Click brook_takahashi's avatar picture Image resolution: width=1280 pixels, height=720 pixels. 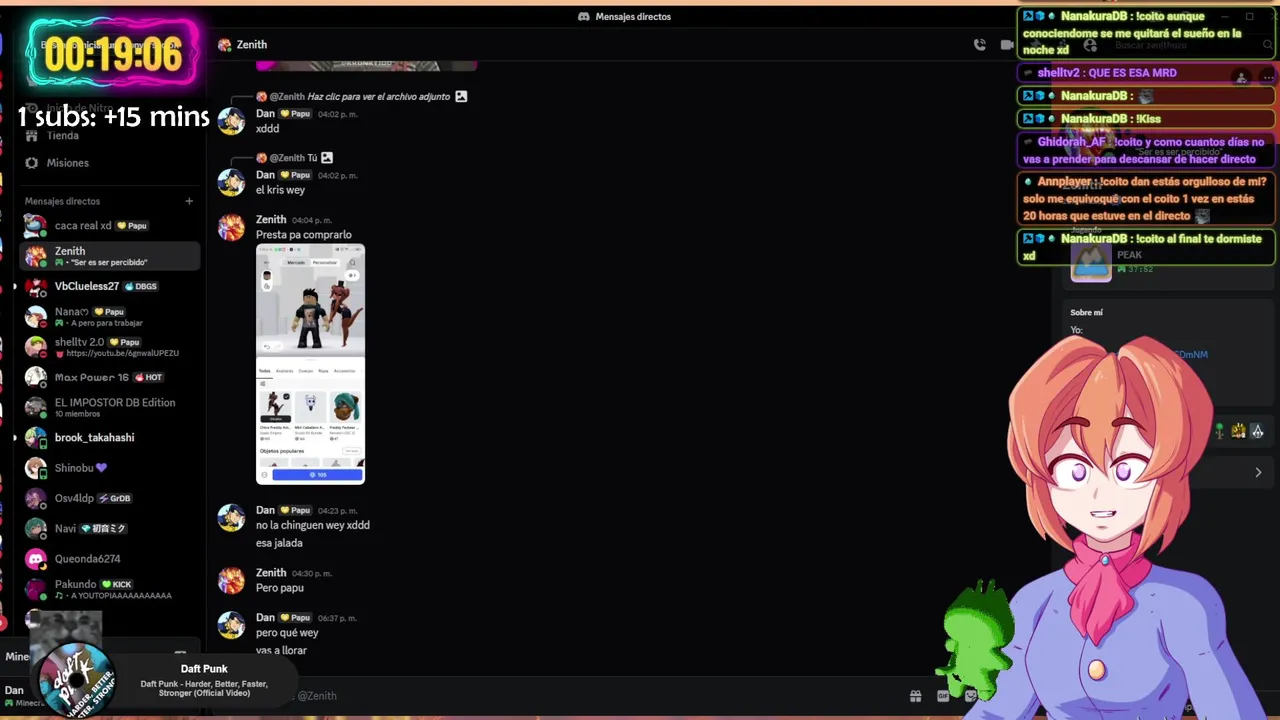pos(36,438)
